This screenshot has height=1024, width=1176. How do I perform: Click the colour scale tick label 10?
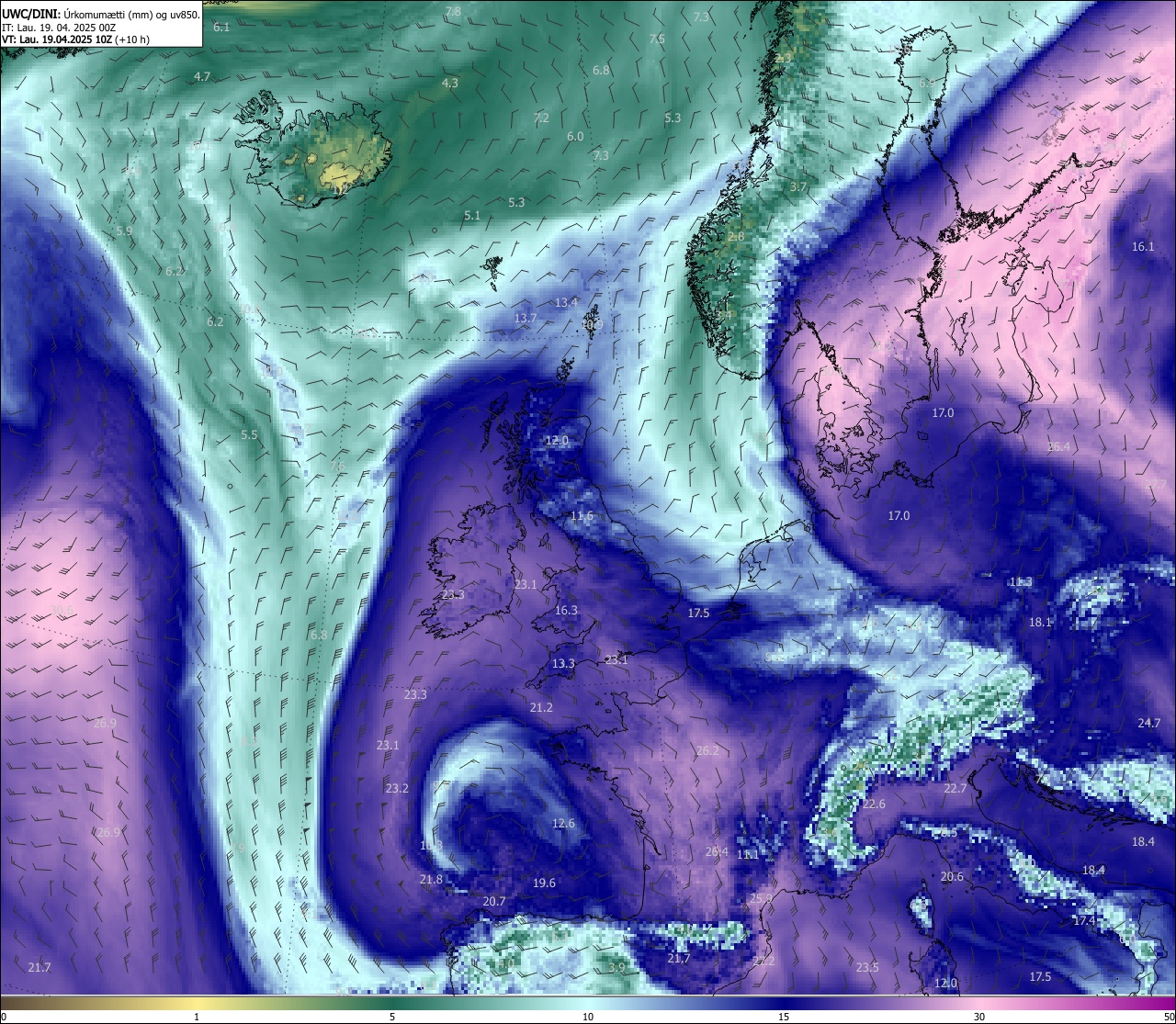tap(588, 1017)
